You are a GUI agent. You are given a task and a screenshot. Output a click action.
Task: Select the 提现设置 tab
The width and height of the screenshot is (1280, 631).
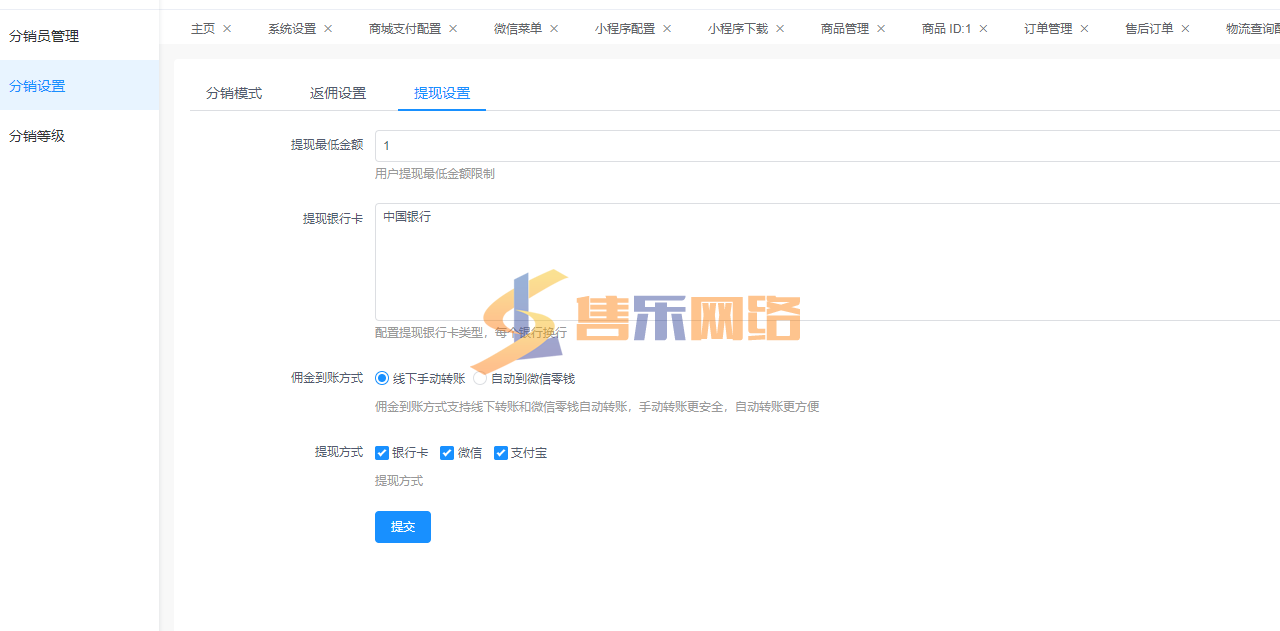(442, 93)
